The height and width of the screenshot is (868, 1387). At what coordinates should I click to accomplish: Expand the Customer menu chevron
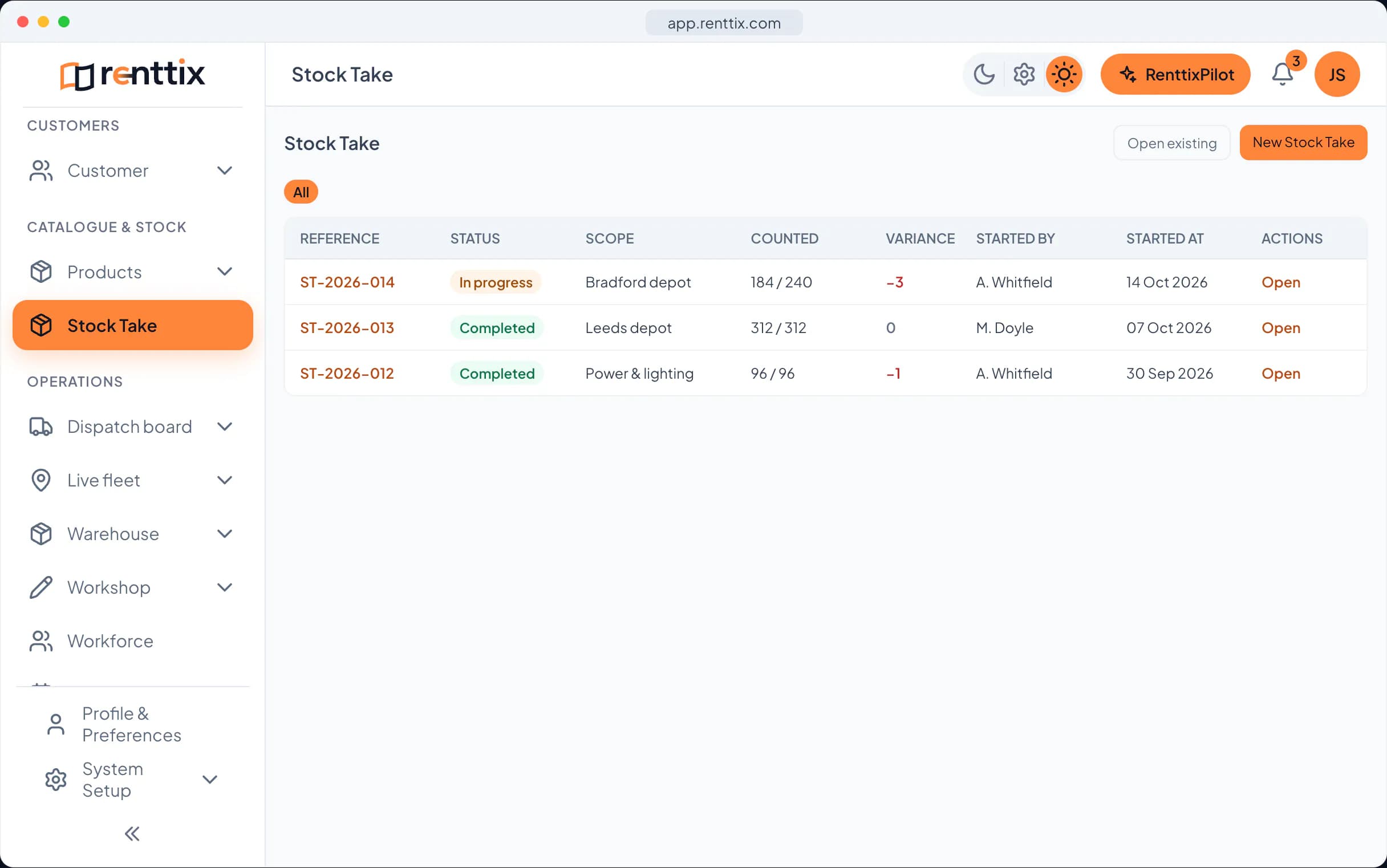pyautogui.click(x=225, y=171)
